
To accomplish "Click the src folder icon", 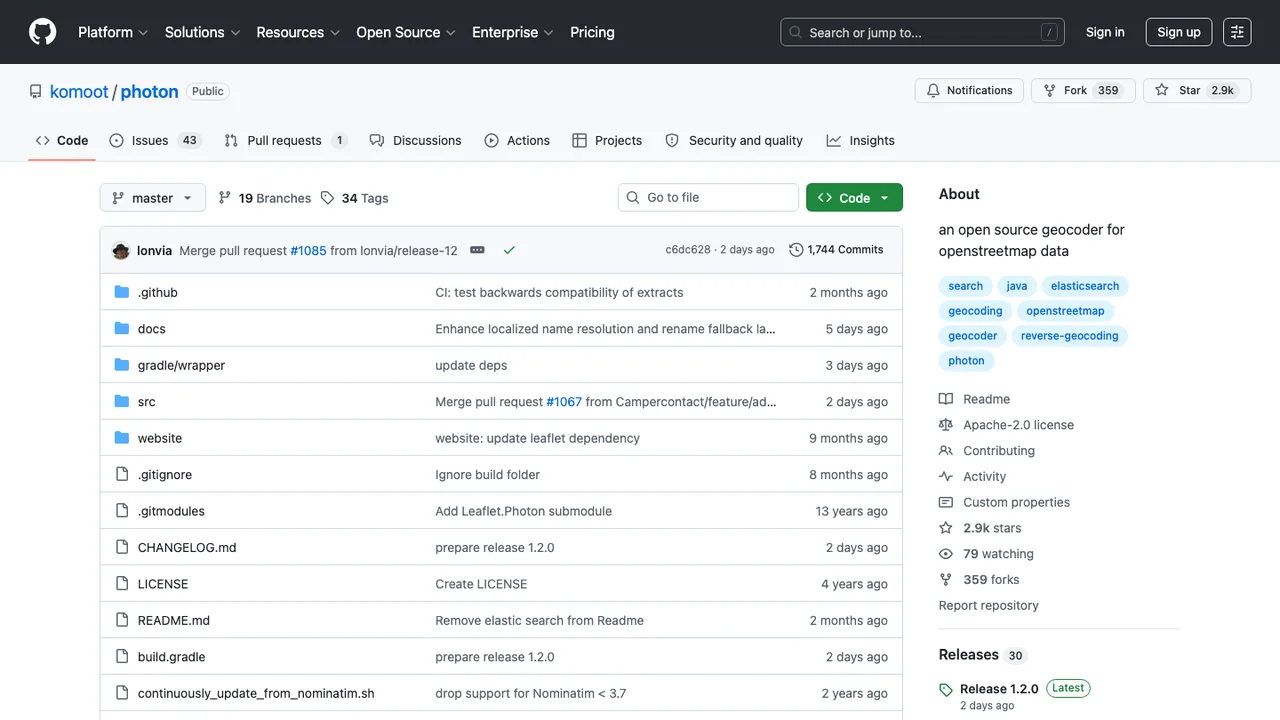I will 122,402.
